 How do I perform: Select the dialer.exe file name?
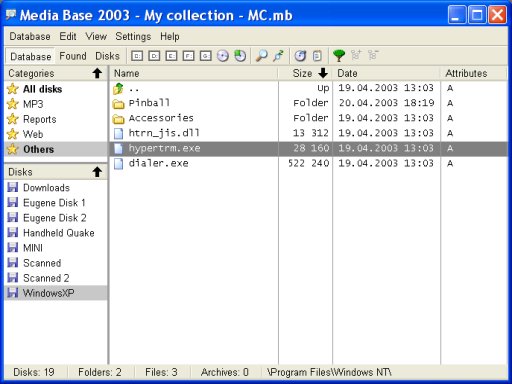[158, 163]
